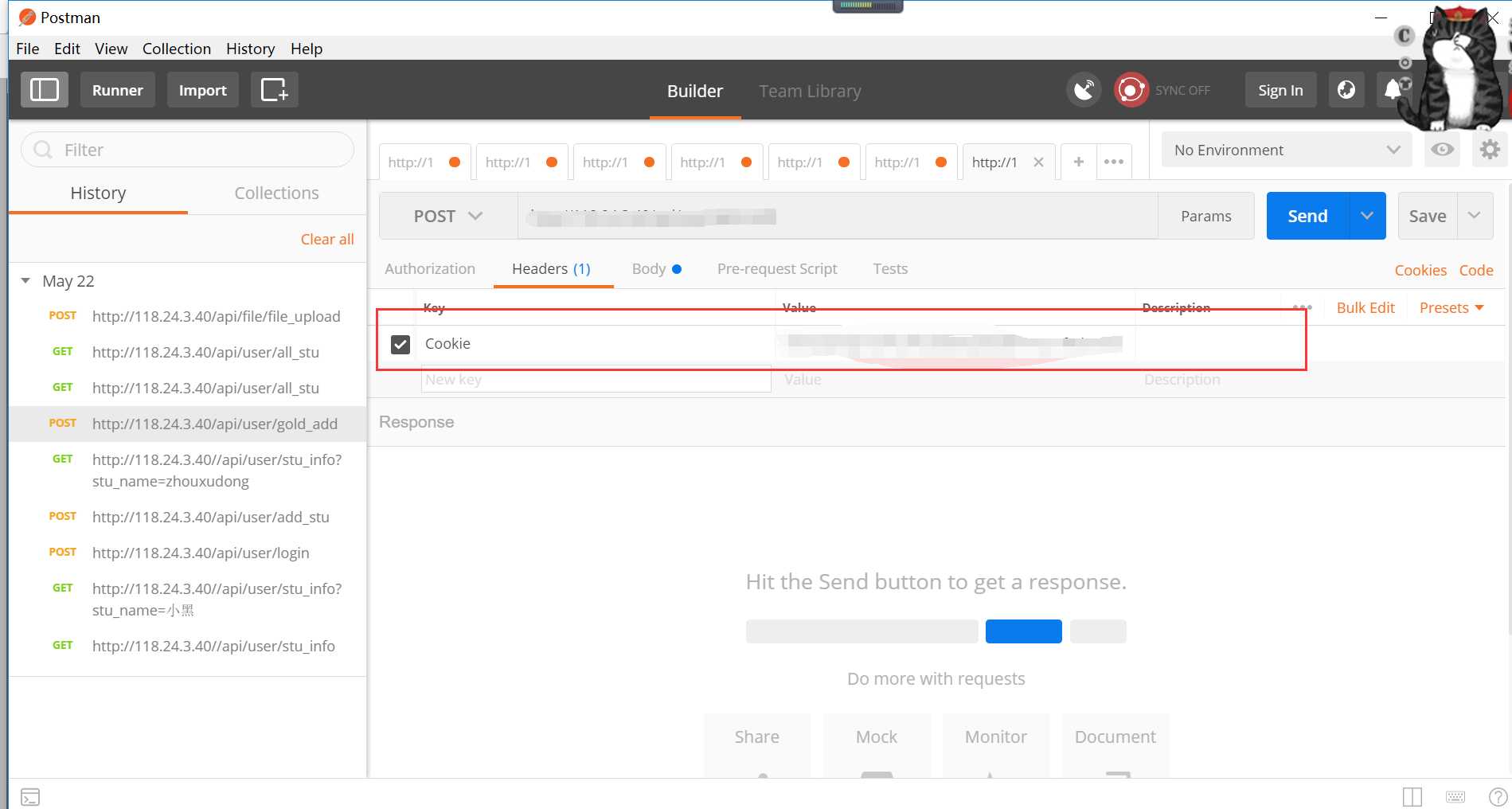1512x809 pixels.
Task: Toggle the sidebar panel icon
Action: pos(44,90)
